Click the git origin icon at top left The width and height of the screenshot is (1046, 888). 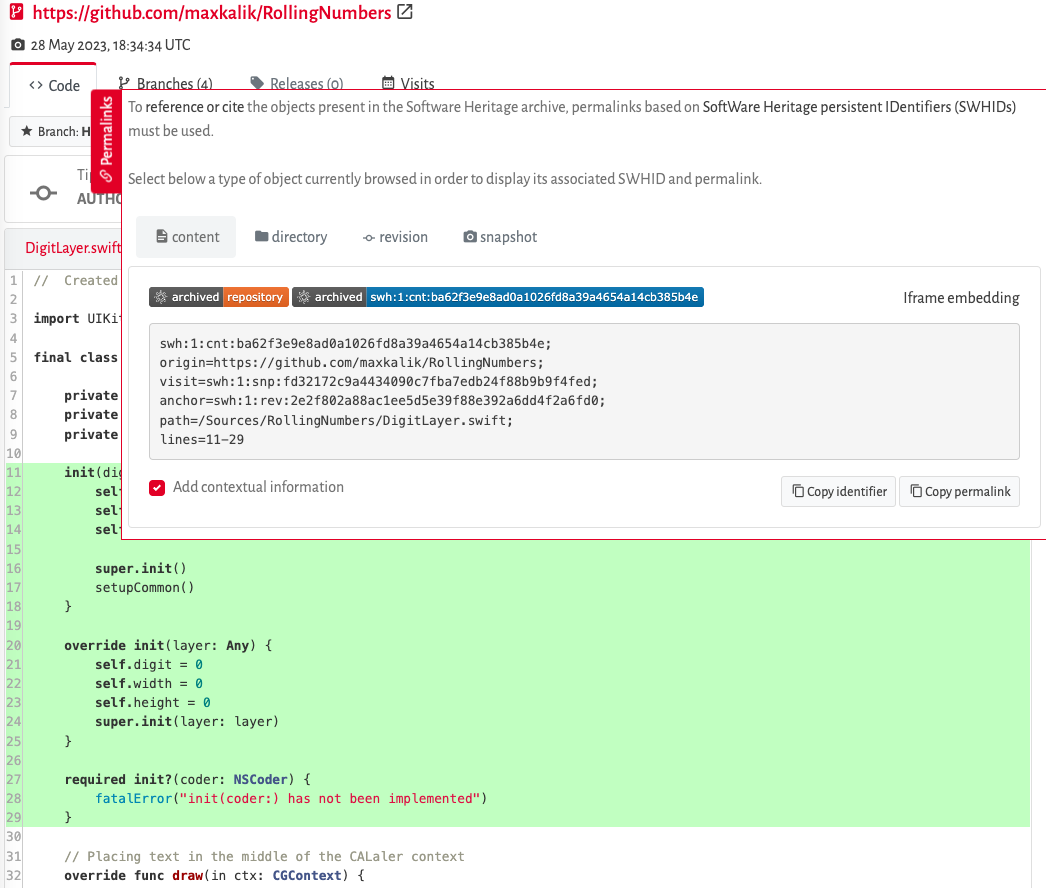[x=16, y=13]
